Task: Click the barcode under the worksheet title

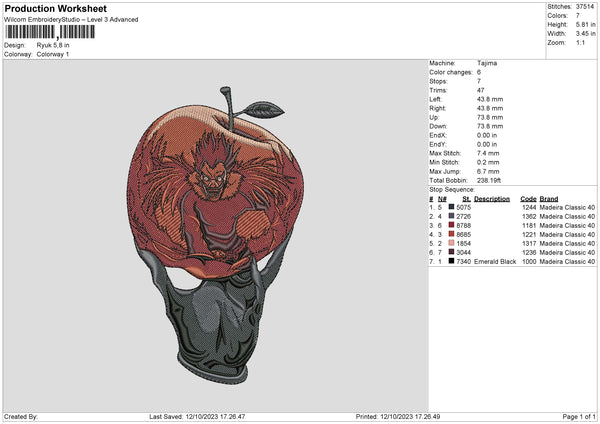Action: [50, 32]
